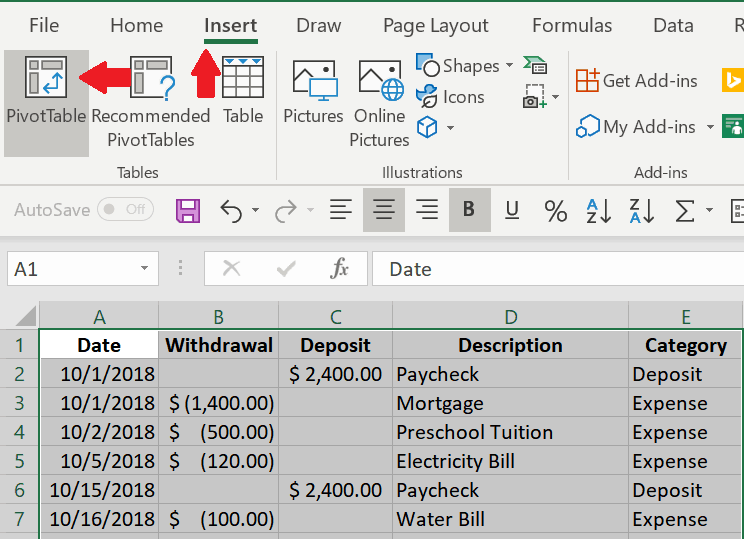This screenshot has width=744, height=539.
Task: Toggle the AutoSave switch
Action: [125, 210]
